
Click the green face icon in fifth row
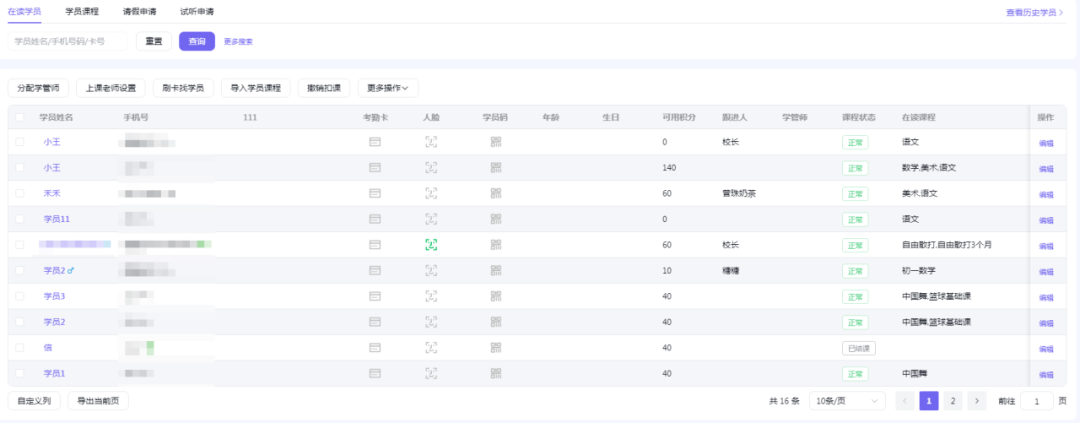pyautogui.click(x=431, y=244)
